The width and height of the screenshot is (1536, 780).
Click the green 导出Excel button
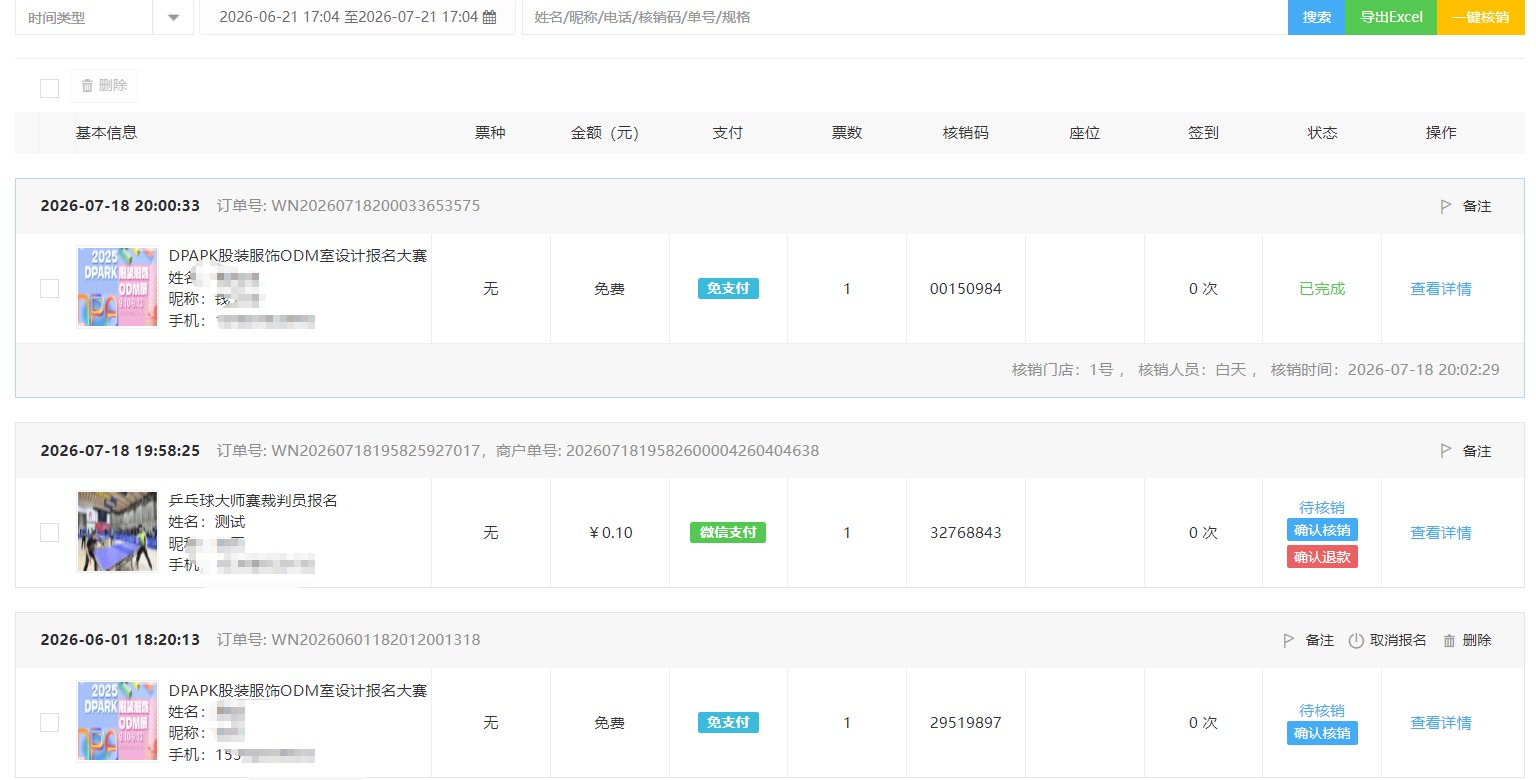click(x=1391, y=17)
